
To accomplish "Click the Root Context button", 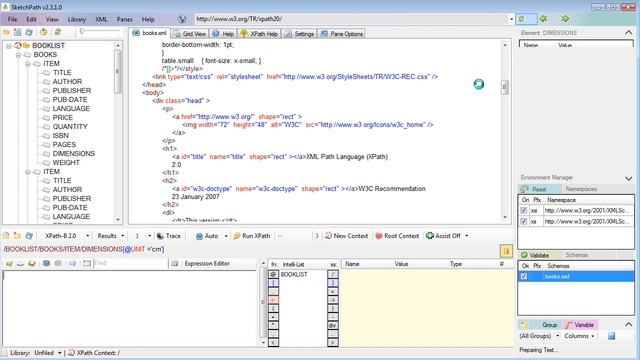I will tap(397, 236).
